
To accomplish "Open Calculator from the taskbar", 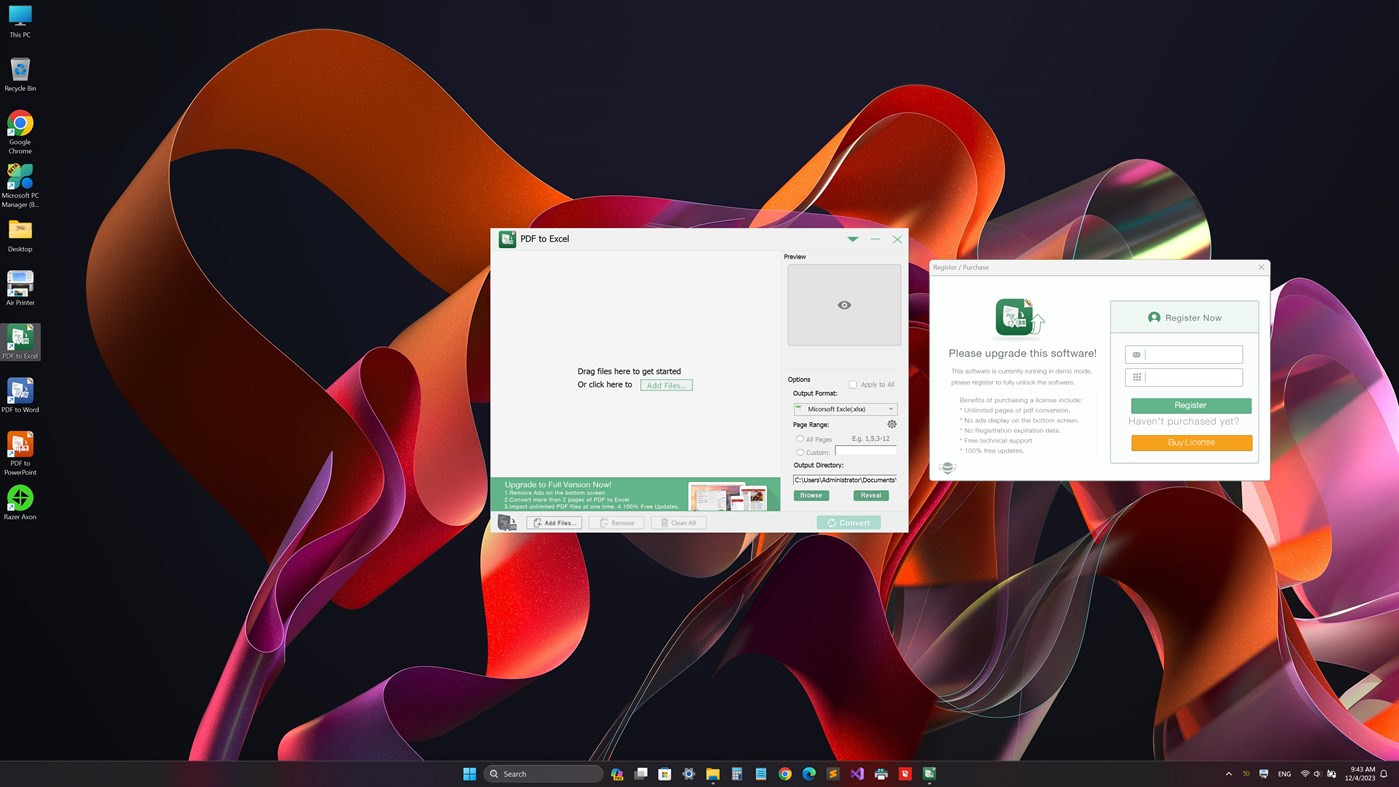I will [x=737, y=774].
